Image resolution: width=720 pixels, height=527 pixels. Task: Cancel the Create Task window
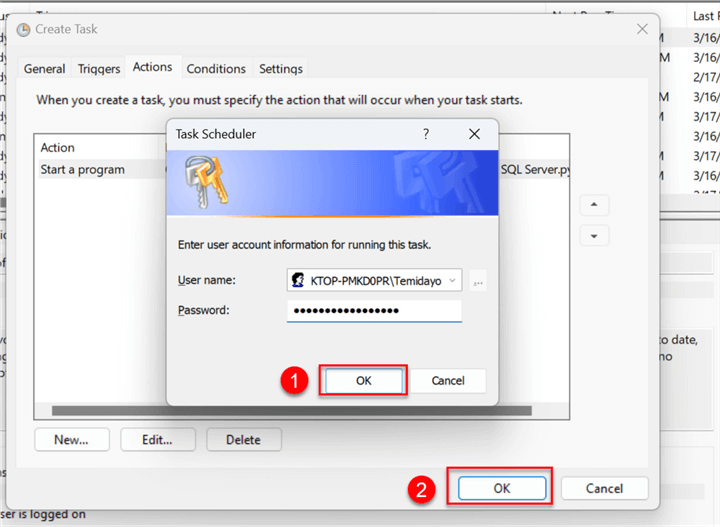604,488
